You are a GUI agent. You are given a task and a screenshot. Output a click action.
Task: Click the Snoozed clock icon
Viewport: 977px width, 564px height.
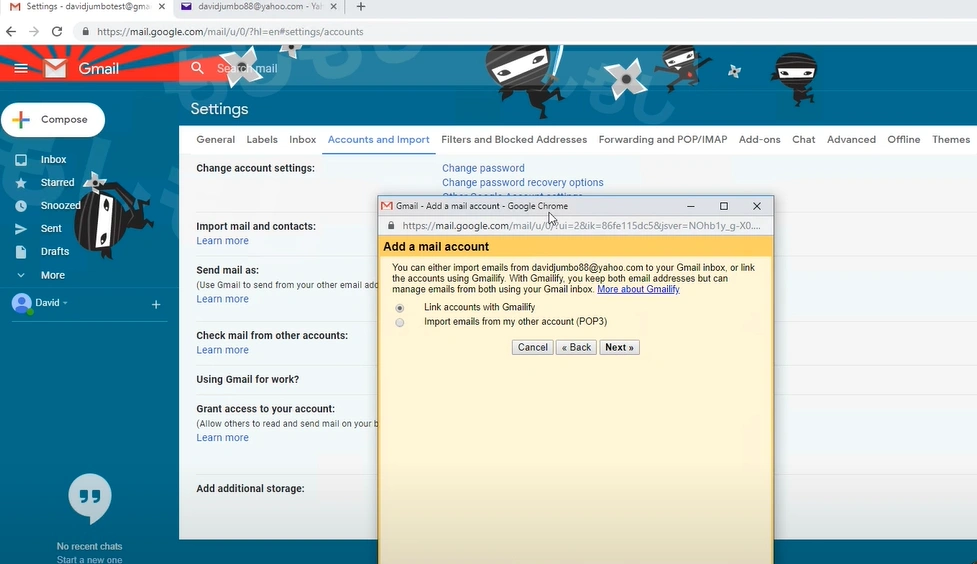click(x=21, y=206)
